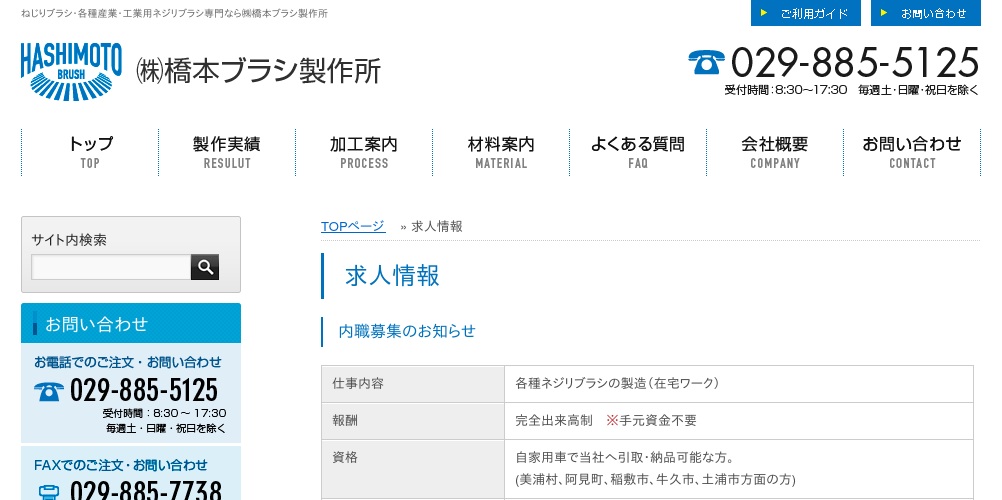This screenshot has width=1002, height=500.
Task: Open よくある質問 FAQ menu item
Action: click(638, 152)
